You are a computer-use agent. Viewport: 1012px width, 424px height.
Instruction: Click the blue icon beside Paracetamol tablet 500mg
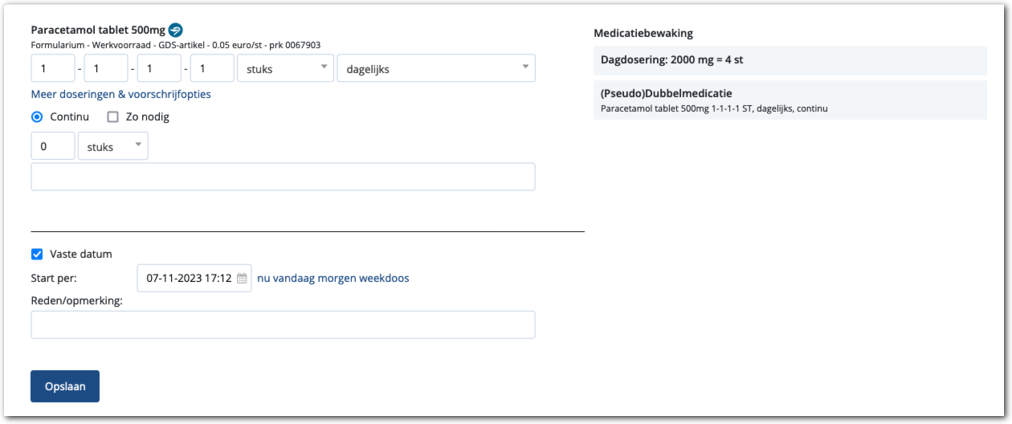[x=176, y=30]
